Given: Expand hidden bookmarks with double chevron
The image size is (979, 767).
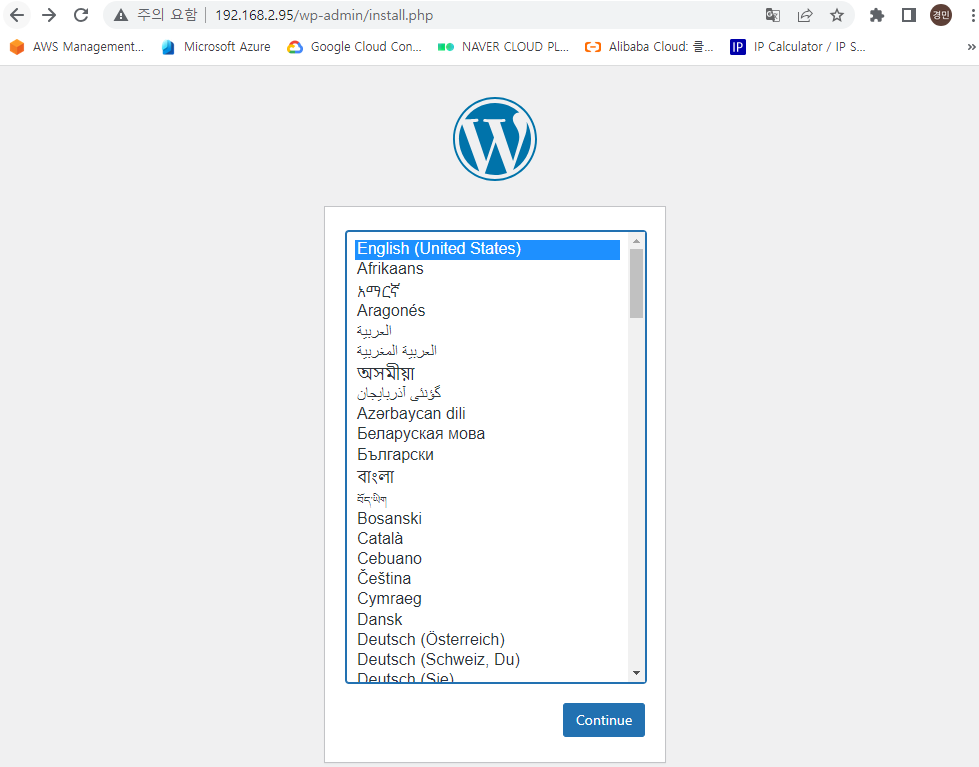Looking at the screenshot, I should (971, 47).
